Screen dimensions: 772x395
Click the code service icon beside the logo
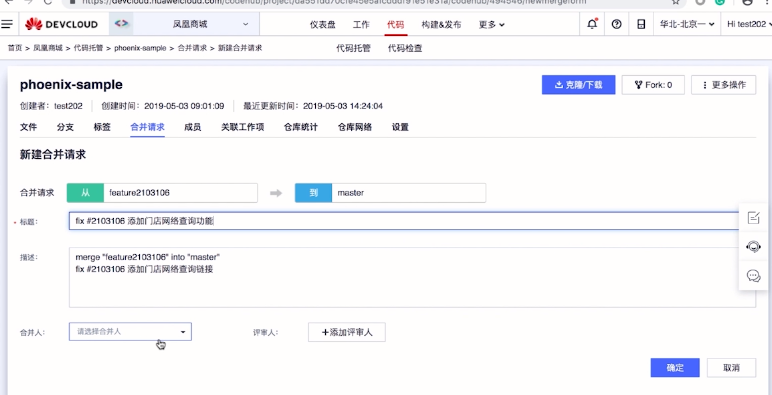click(121, 24)
